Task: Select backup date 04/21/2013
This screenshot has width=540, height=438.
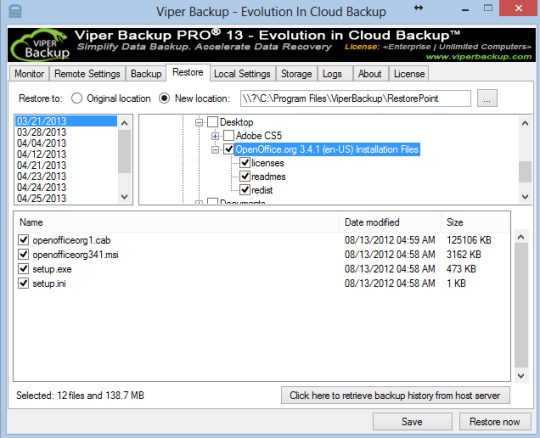Action: pyautogui.click(x=66, y=165)
